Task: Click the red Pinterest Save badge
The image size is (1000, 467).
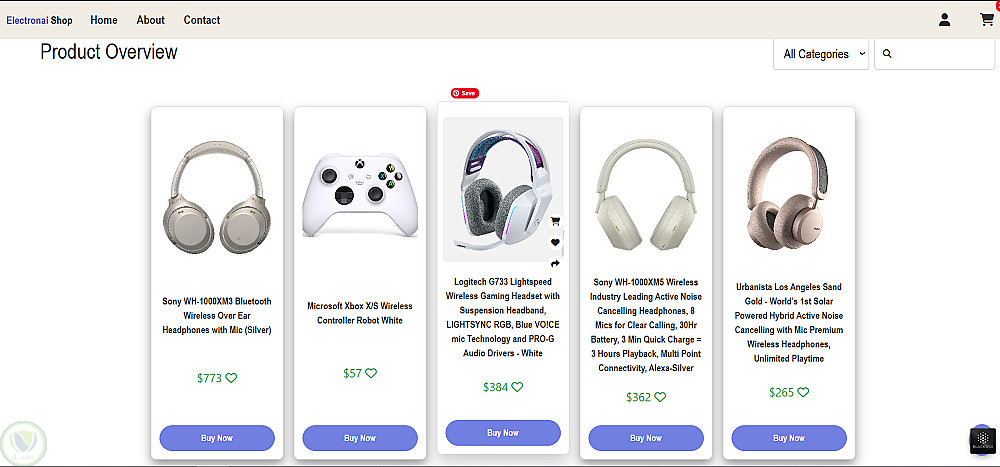Action: tap(464, 93)
